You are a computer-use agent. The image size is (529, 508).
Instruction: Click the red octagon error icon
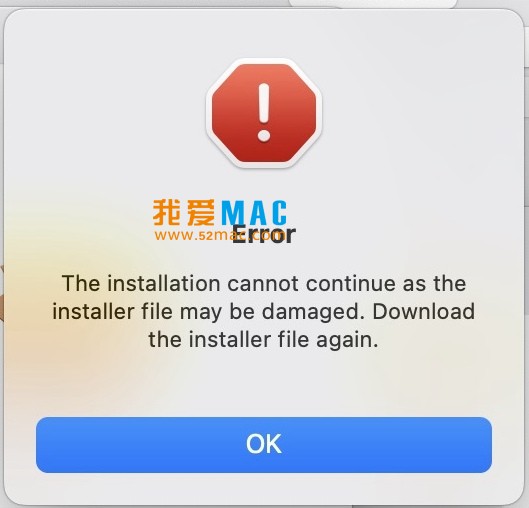(x=264, y=113)
